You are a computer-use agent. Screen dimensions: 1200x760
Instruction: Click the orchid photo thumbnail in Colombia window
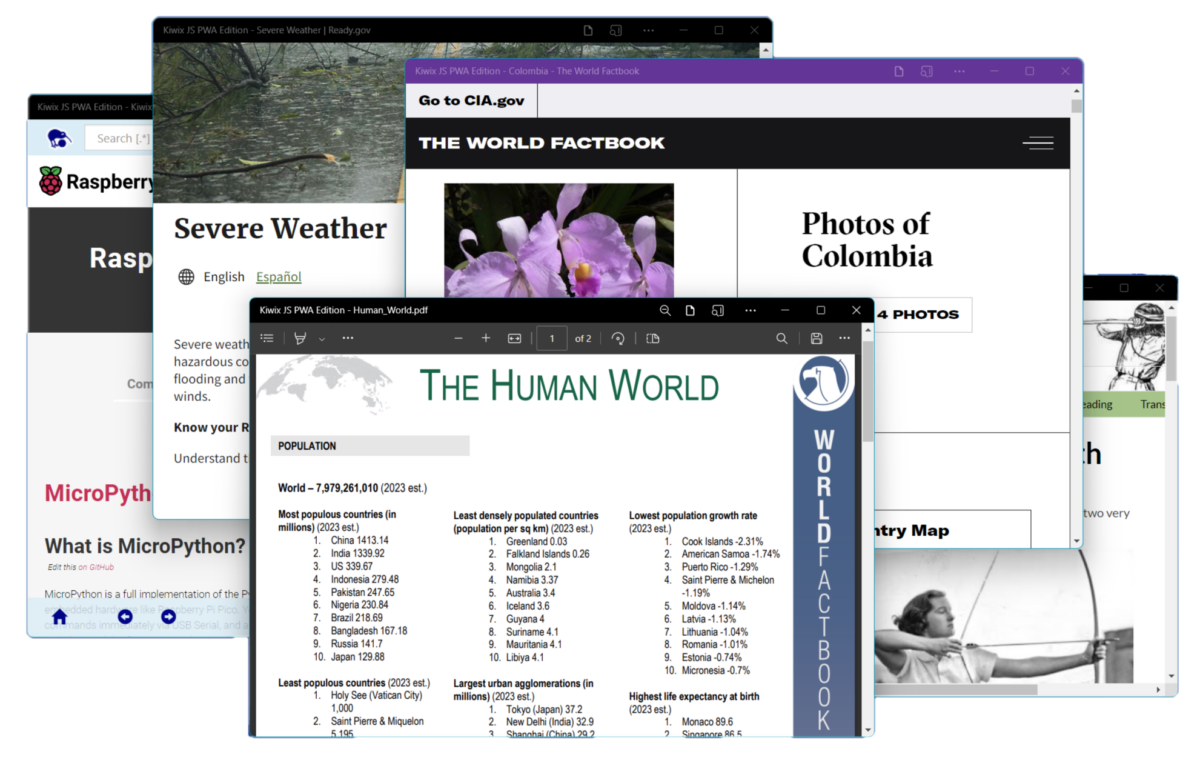point(559,240)
